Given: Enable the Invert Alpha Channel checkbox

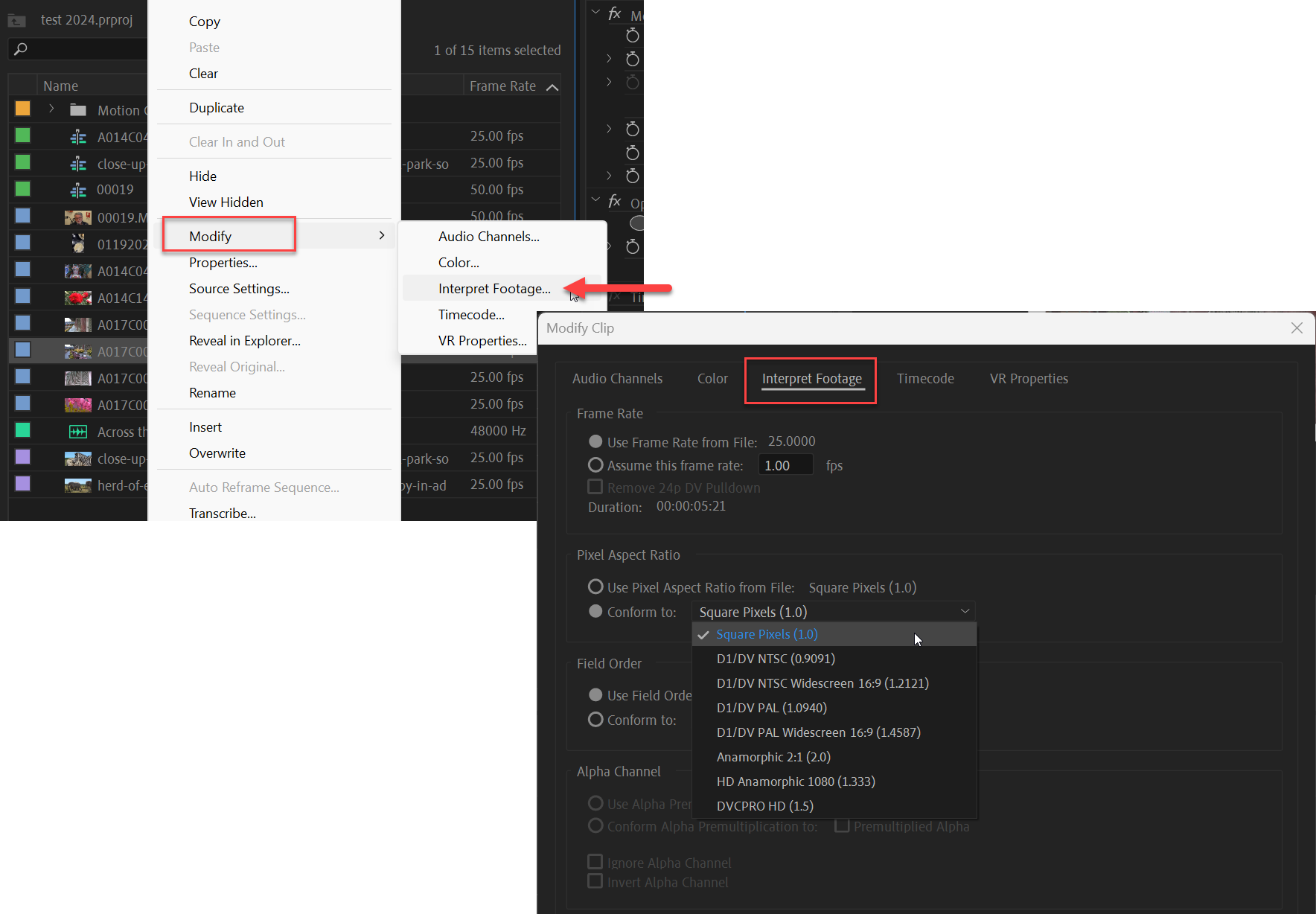Looking at the screenshot, I should click(x=595, y=881).
